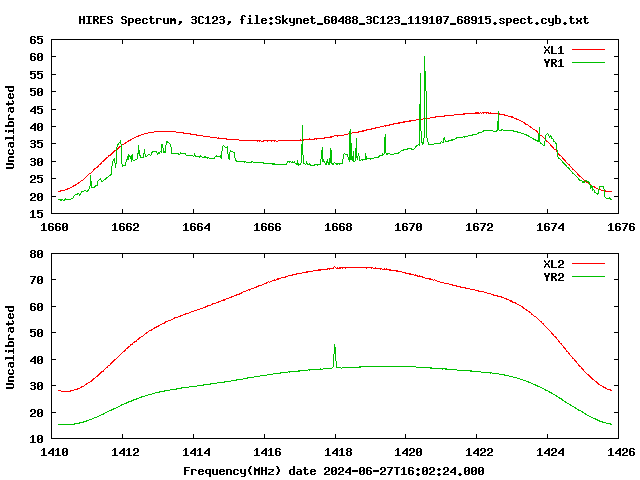
Task: Click the 45 y-axis tick label
Action: pos(36,110)
